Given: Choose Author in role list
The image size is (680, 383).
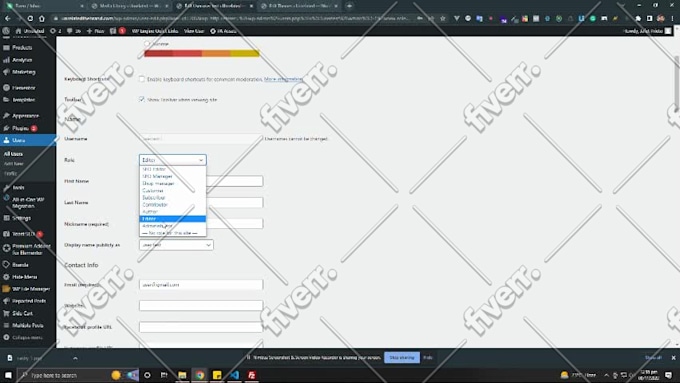Looking at the screenshot, I should coord(173,212).
